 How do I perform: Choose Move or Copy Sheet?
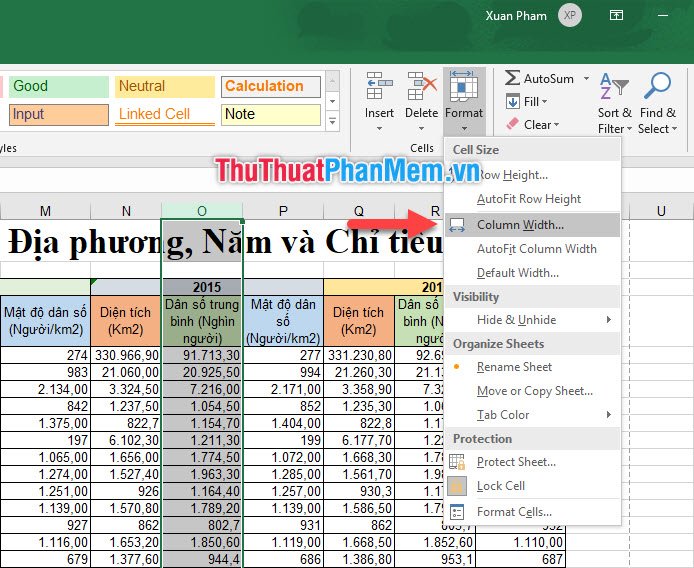pyautogui.click(x=532, y=391)
